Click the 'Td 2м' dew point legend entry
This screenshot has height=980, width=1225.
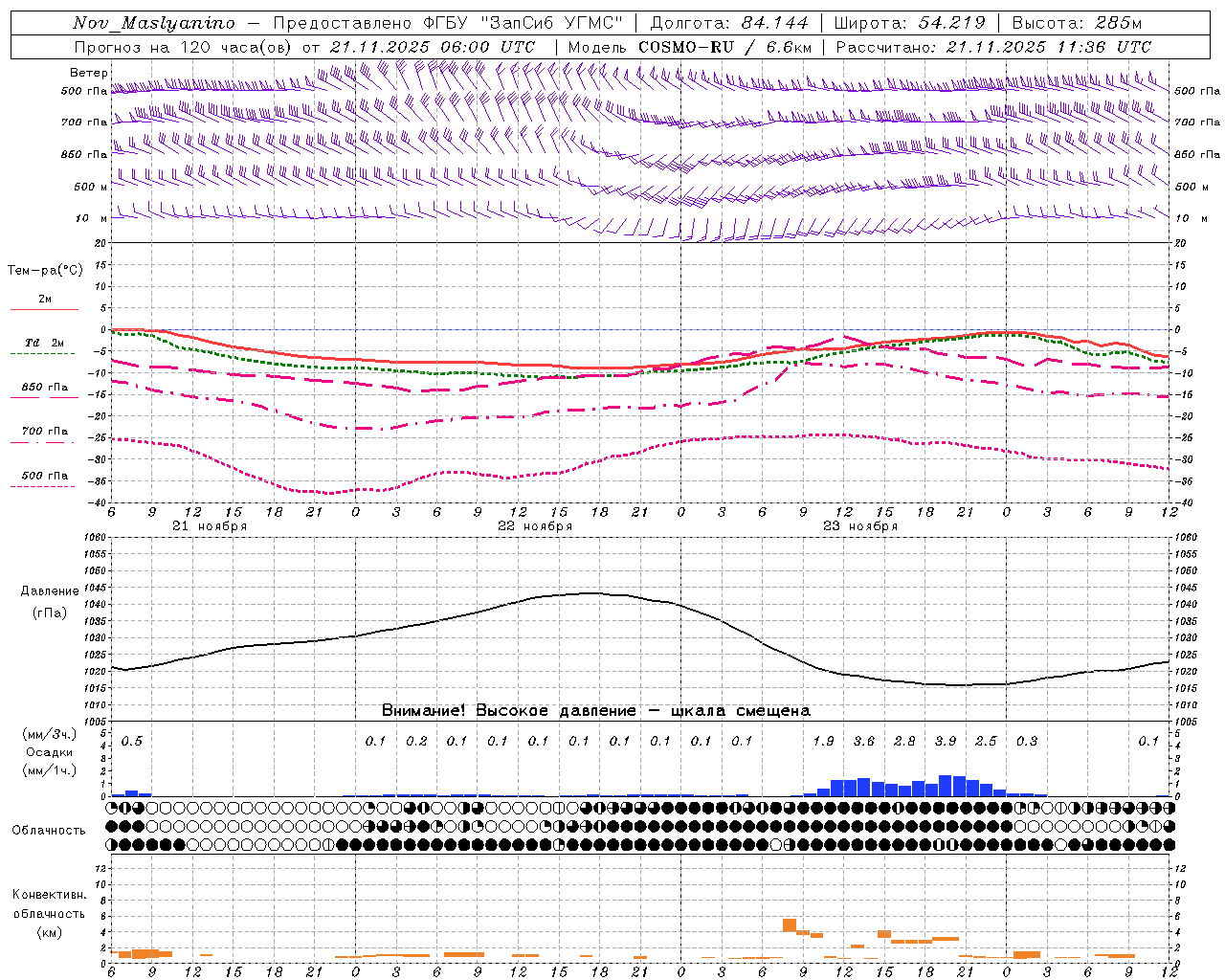pyautogui.click(x=45, y=343)
